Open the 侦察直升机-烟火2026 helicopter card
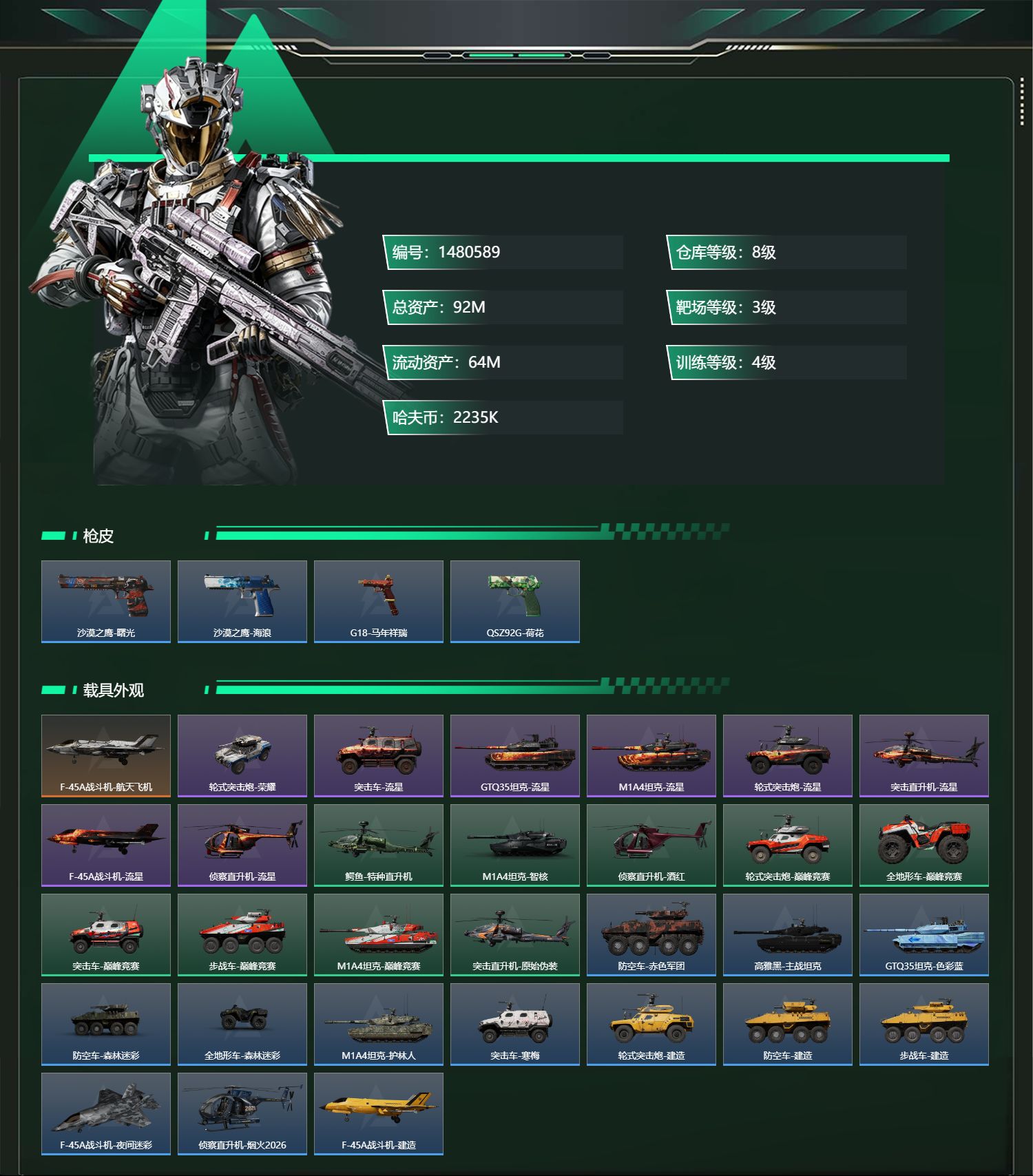Screen dimensions: 1033x1176 [242, 1114]
